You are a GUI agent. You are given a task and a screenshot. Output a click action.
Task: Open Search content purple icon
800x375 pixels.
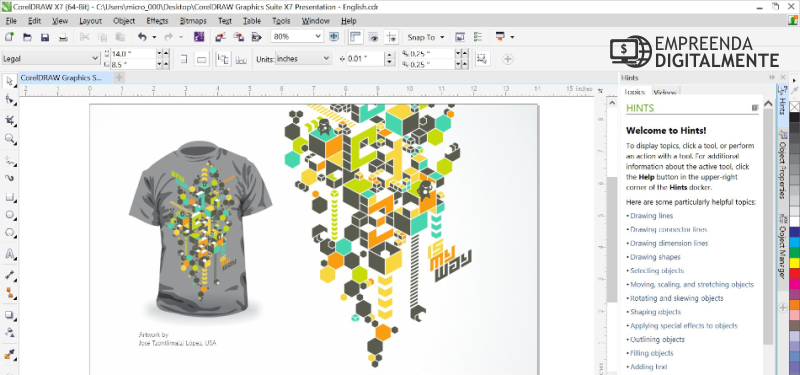pos(199,37)
